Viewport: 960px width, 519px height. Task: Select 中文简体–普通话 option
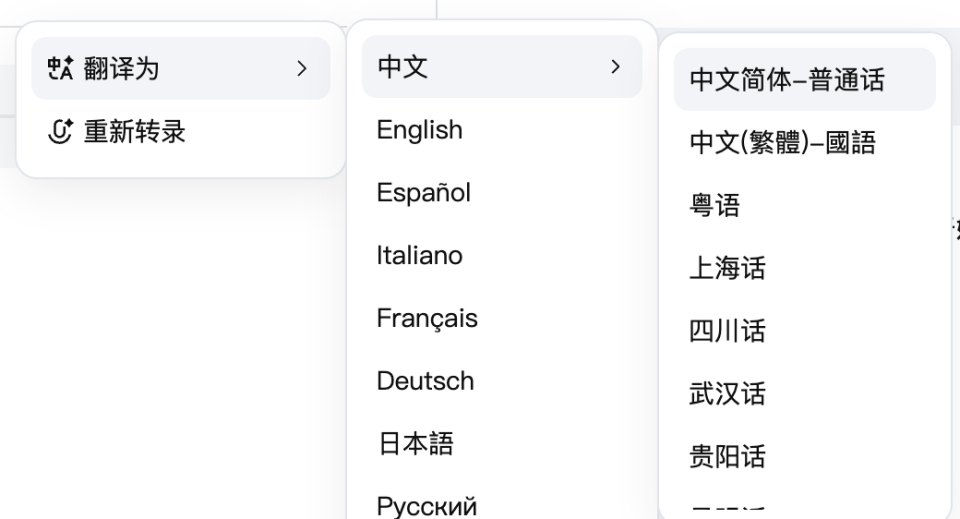pyautogui.click(x=804, y=80)
